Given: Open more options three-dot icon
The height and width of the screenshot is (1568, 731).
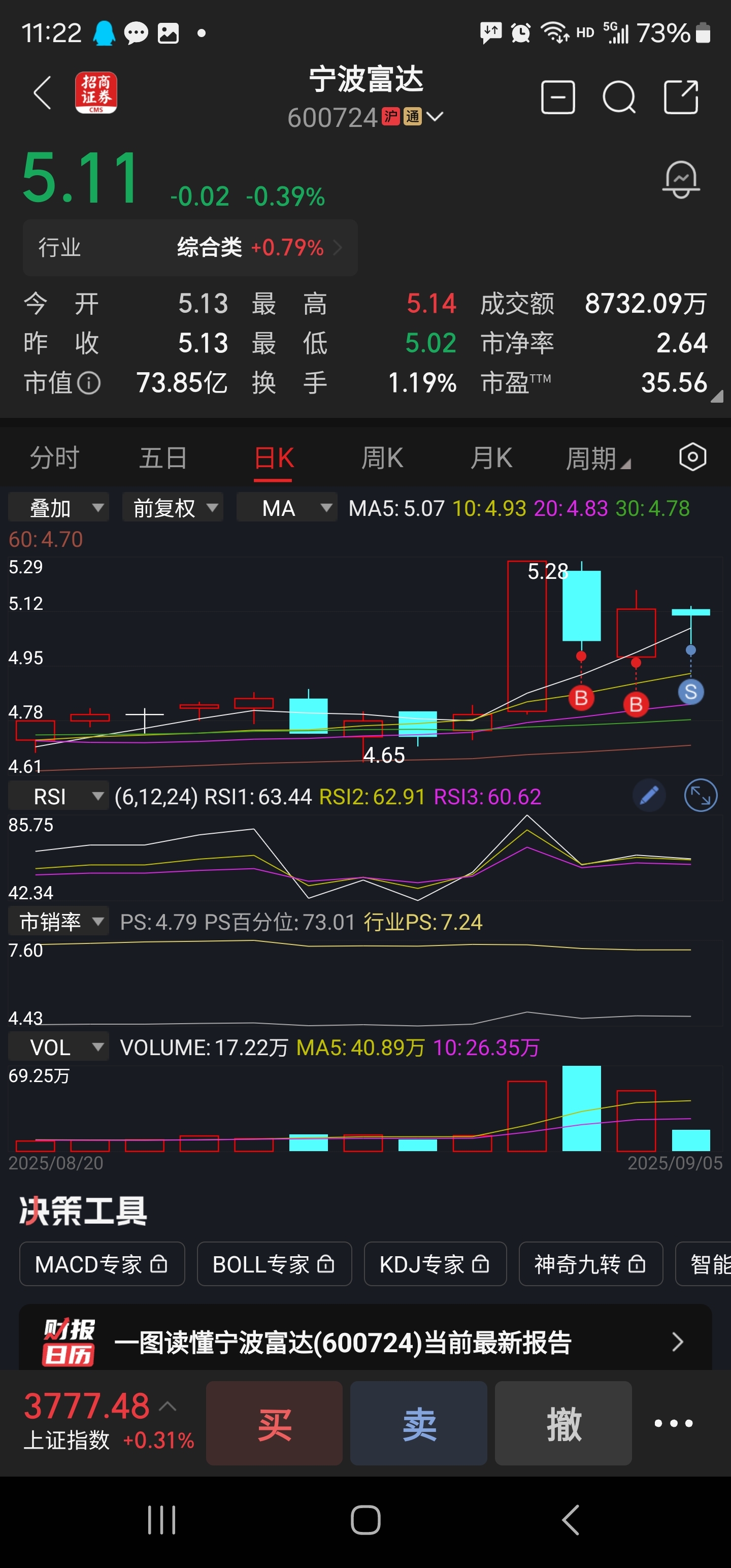Looking at the screenshot, I should (x=673, y=1423).
